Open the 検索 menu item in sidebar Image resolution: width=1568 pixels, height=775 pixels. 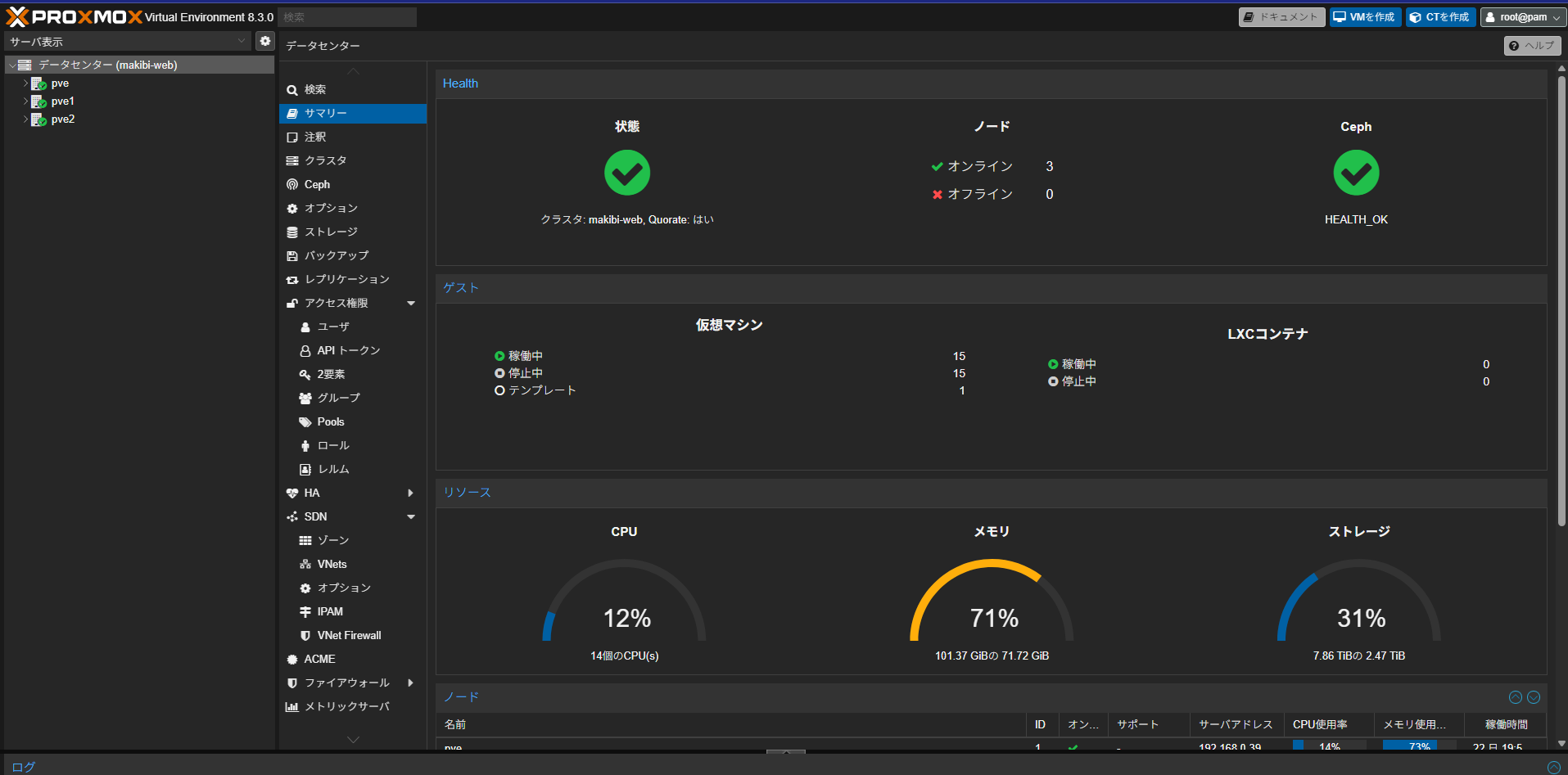[314, 89]
